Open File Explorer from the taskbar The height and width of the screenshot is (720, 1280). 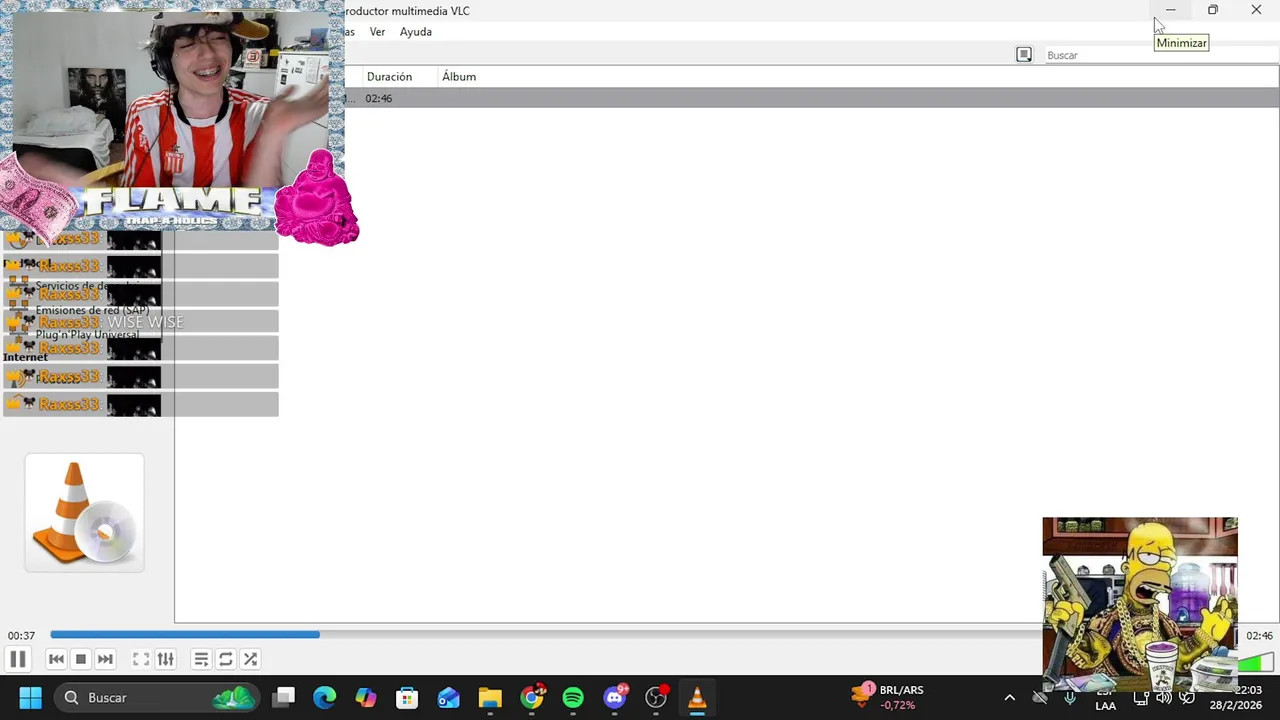[489, 698]
